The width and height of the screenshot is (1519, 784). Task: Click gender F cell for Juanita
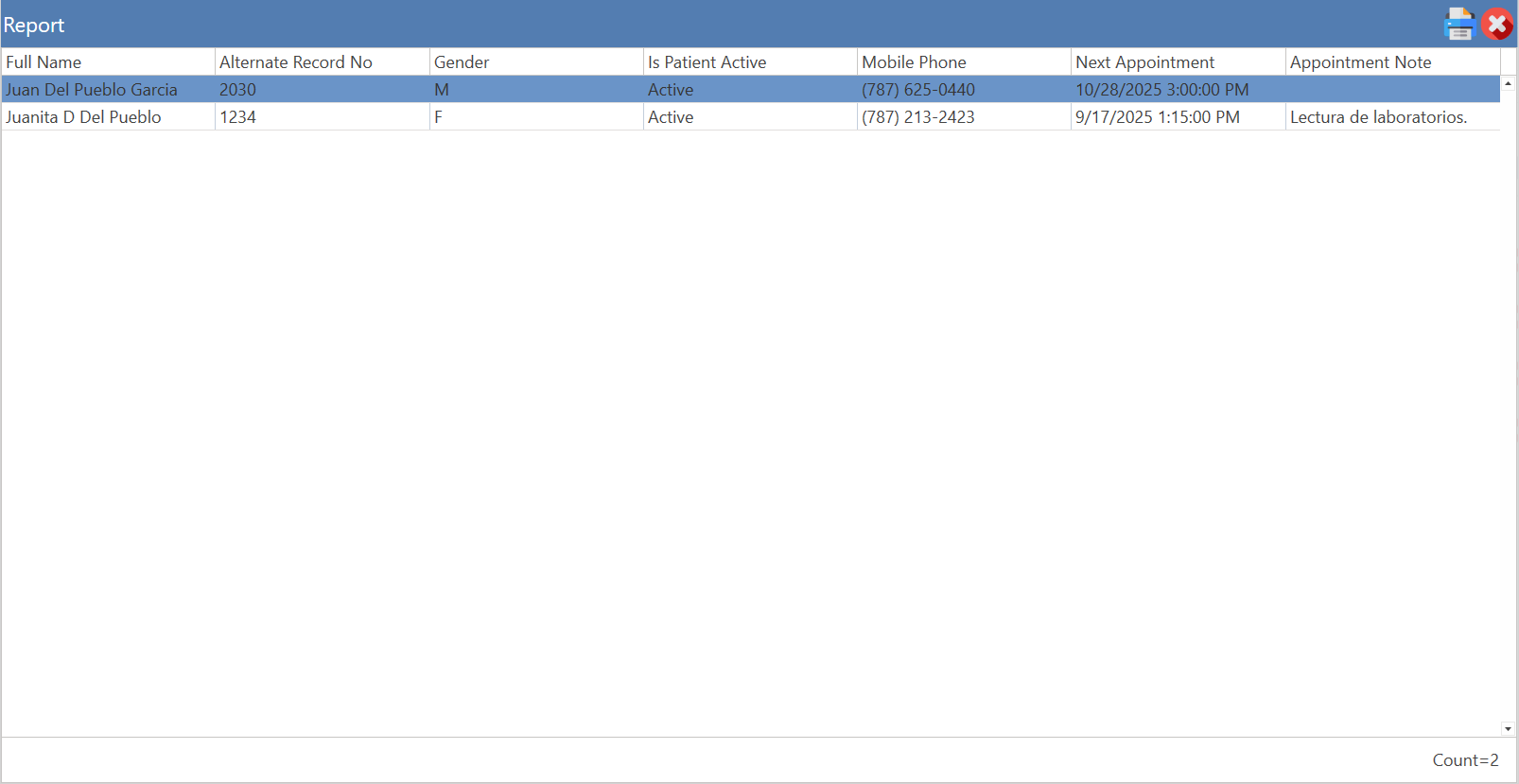coord(536,117)
